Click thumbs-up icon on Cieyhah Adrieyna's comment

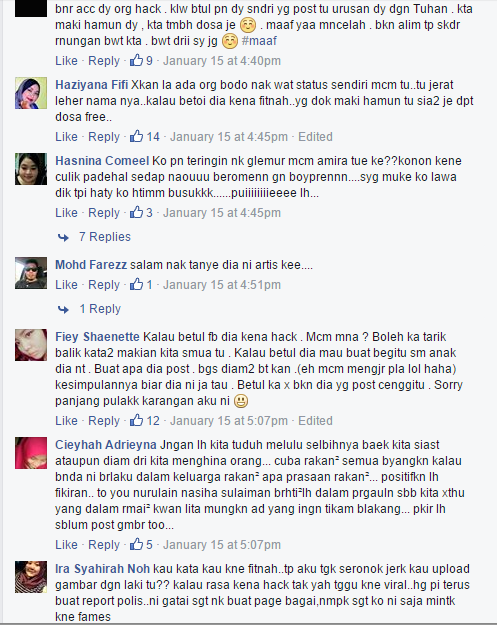tap(136, 544)
